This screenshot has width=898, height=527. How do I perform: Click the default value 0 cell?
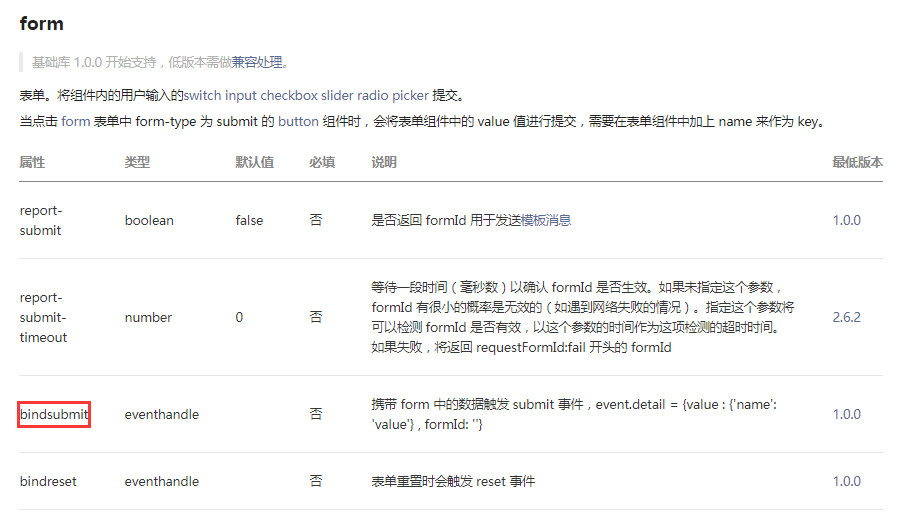[239, 317]
